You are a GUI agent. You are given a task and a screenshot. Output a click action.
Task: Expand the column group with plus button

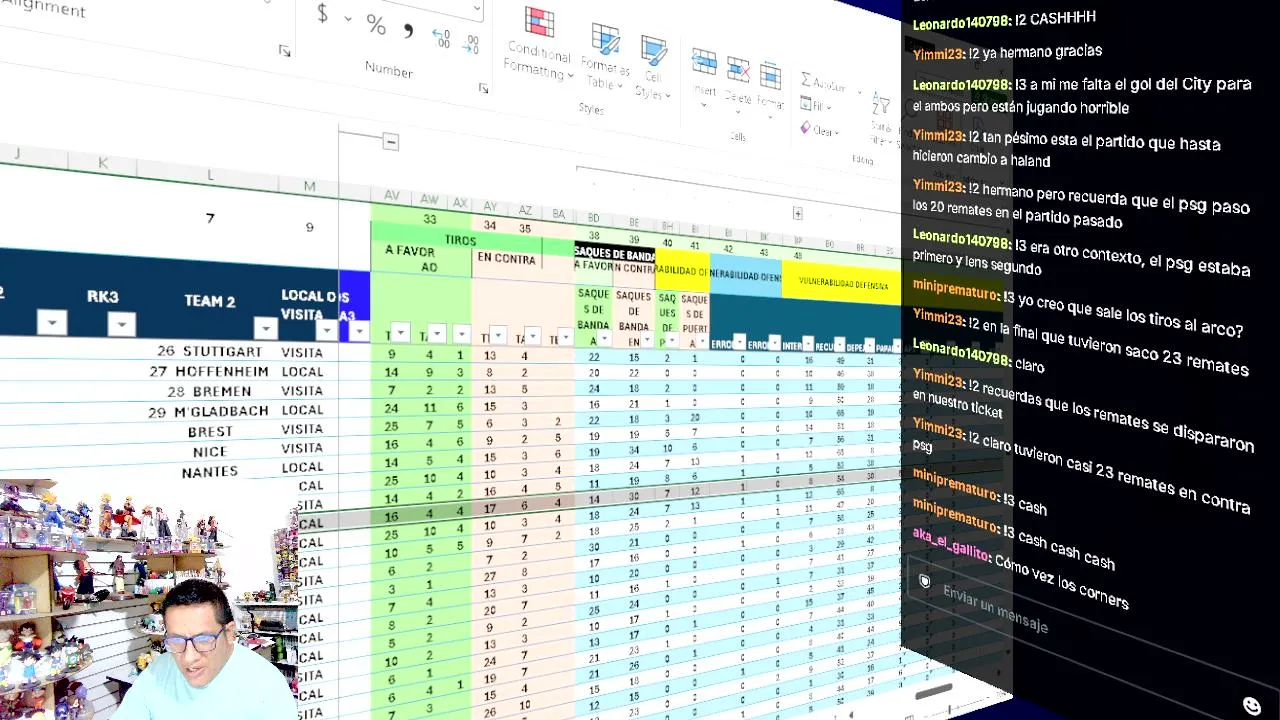click(798, 213)
